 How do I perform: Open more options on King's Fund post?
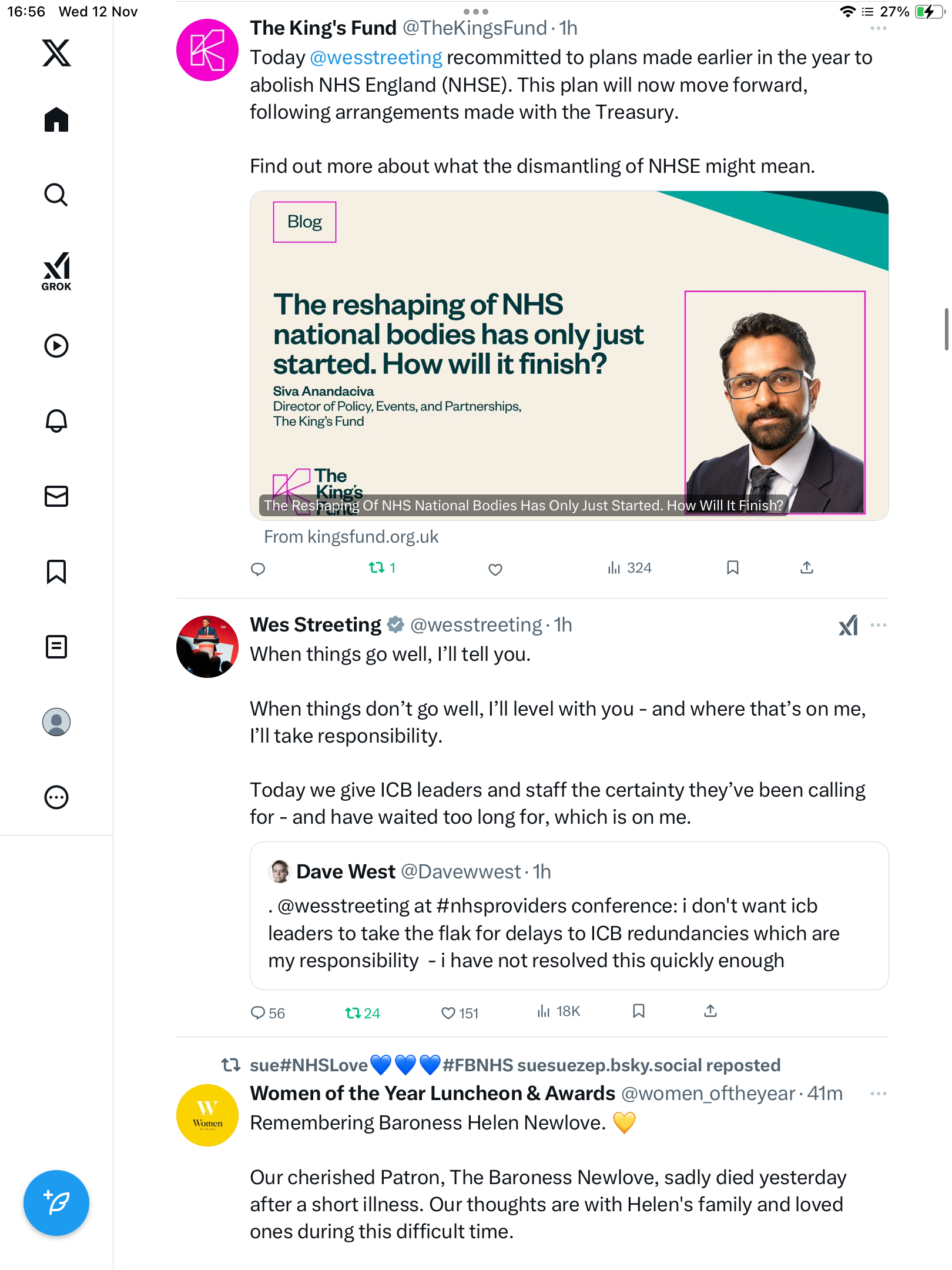pyautogui.click(x=878, y=29)
